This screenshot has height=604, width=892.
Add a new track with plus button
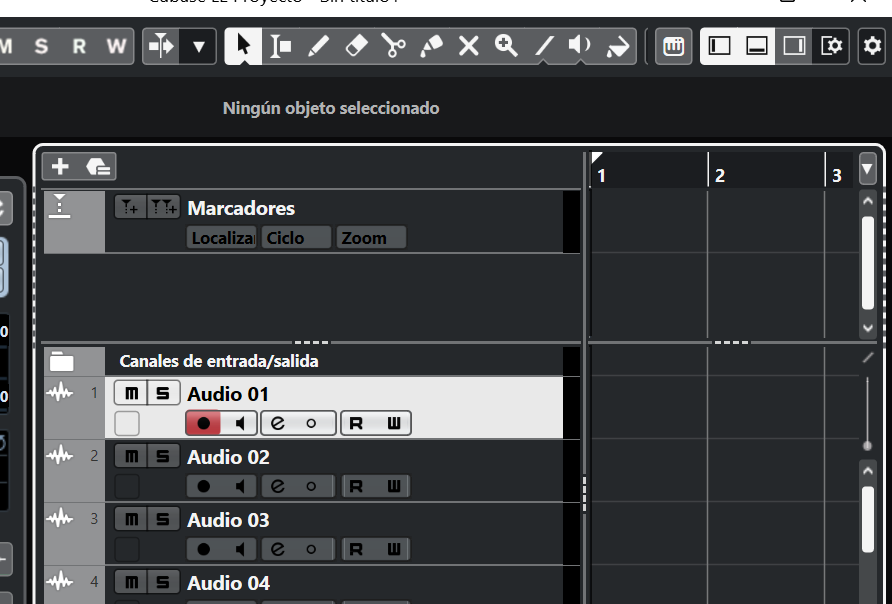click(60, 167)
